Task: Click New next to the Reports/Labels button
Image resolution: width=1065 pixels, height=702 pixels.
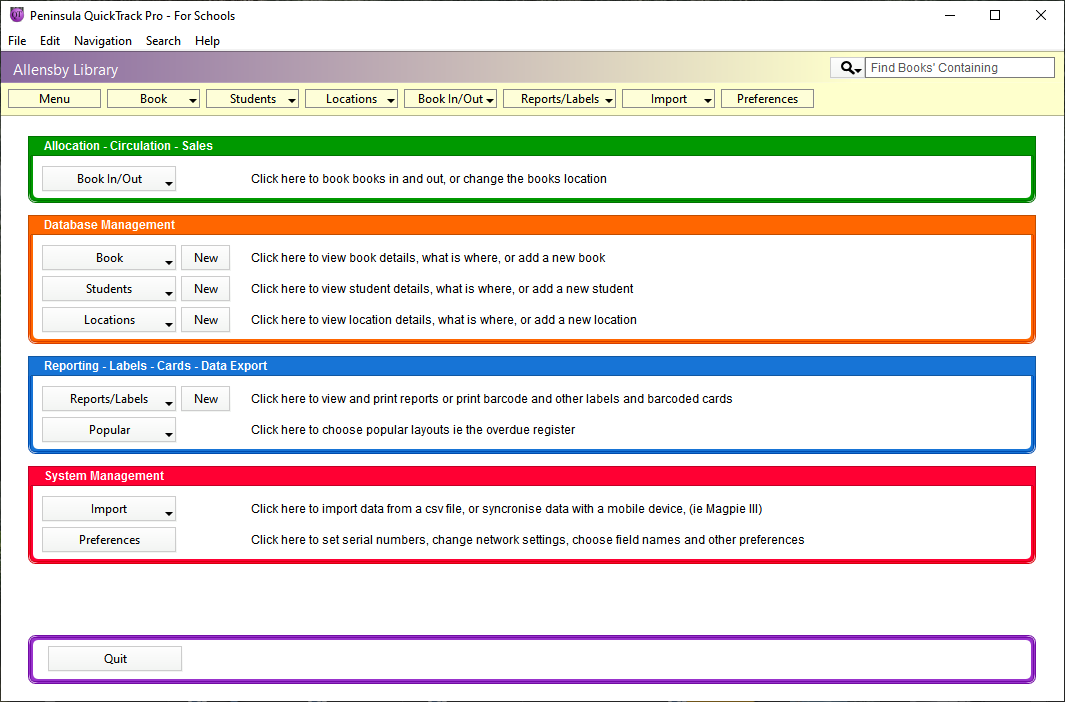Action: (x=206, y=399)
